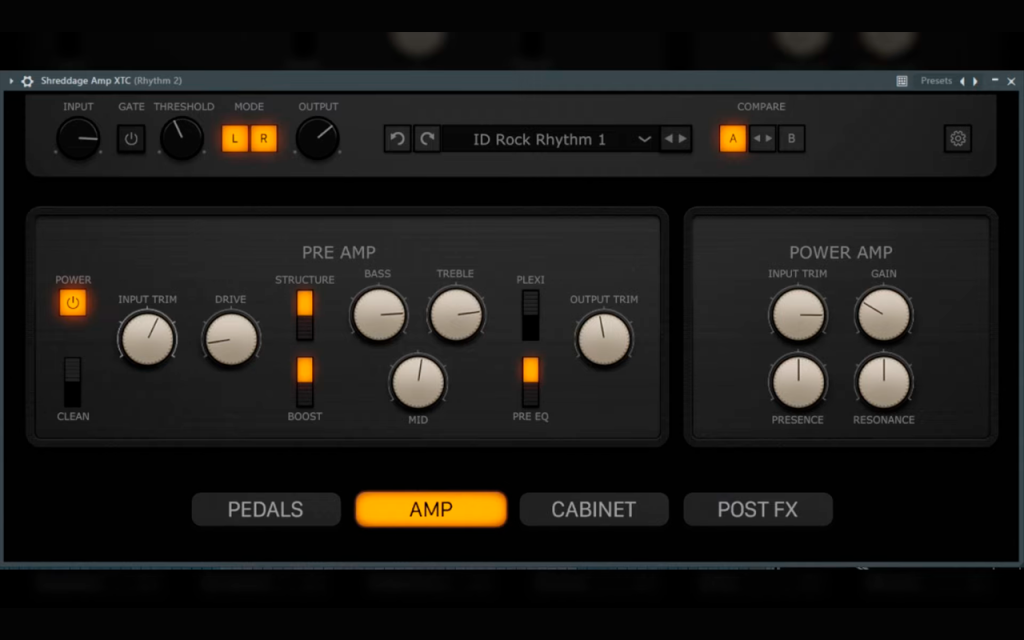Click the redo arrow icon
This screenshot has width=1024, height=640.
click(427, 138)
